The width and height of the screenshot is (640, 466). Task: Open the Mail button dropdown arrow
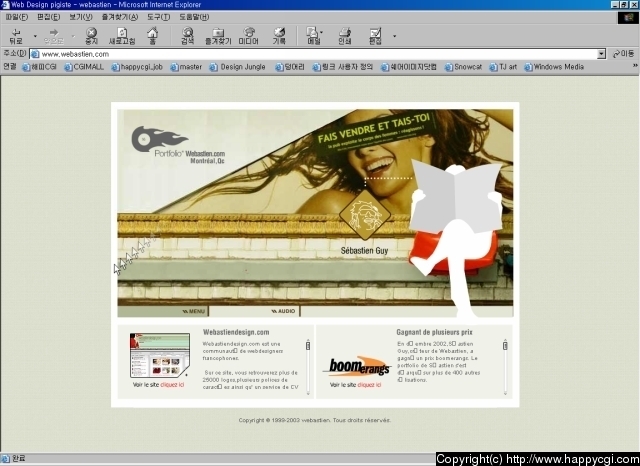pos(322,32)
